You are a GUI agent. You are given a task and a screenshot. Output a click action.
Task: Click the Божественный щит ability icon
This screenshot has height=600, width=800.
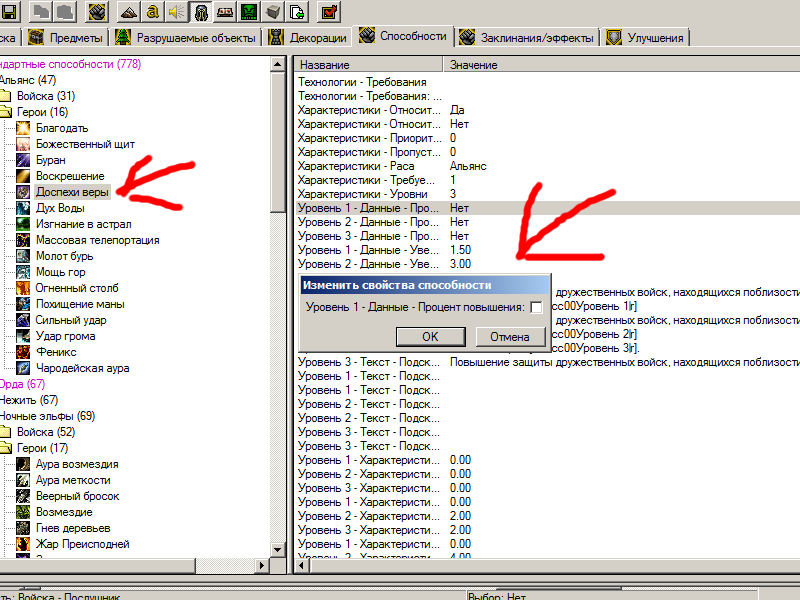(23, 144)
